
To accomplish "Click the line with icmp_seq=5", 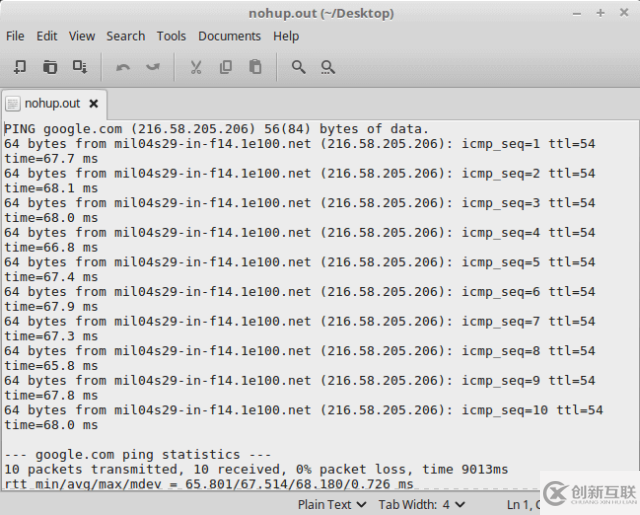I will coord(300,262).
